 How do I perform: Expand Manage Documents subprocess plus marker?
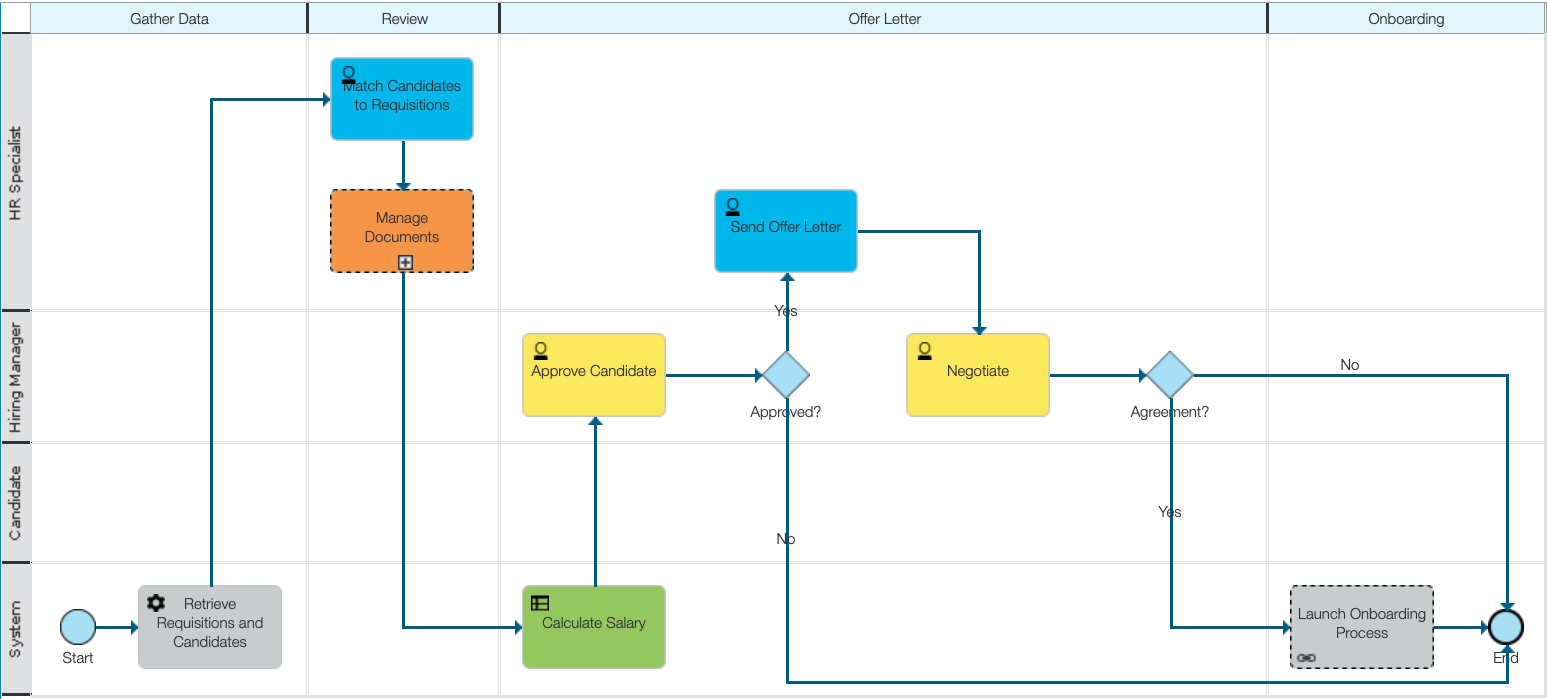406,263
